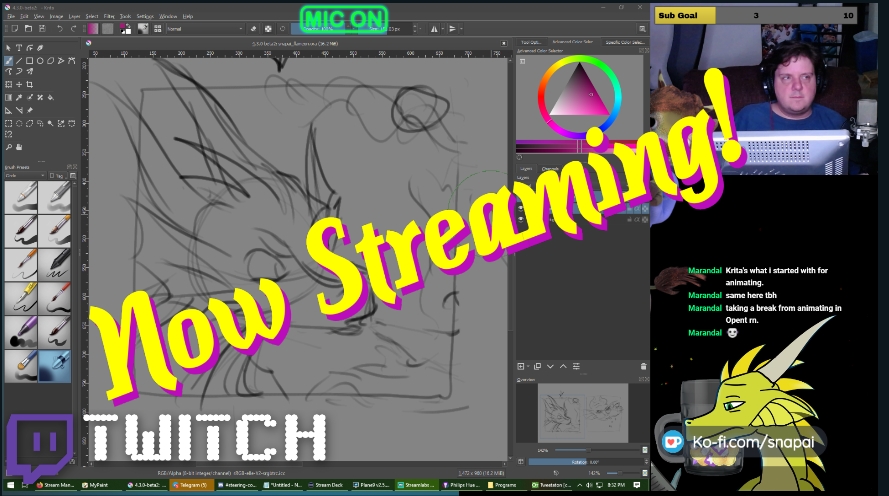
Task: Select the Gradient tool in toolbox
Action: (9, 97)
